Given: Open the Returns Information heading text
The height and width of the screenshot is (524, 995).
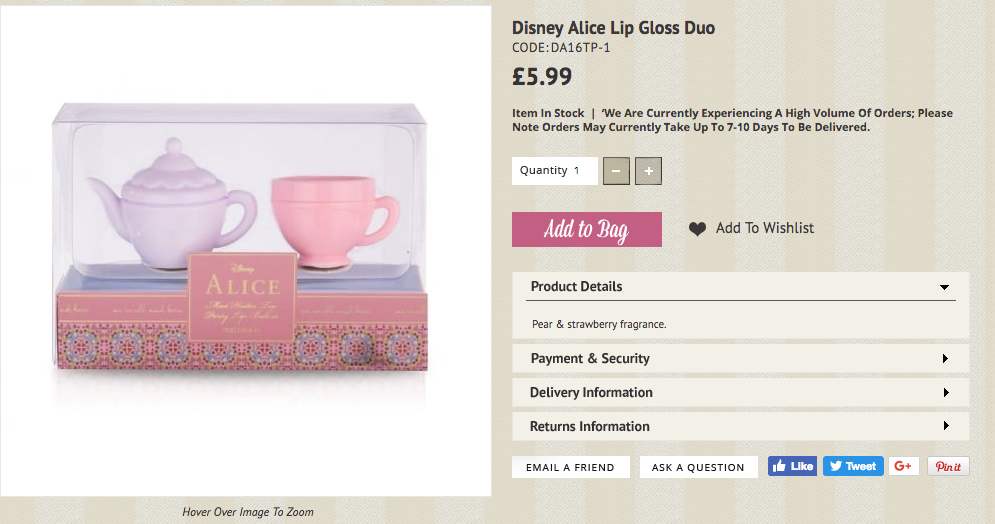Looking at the screenshot, I should click(x=589, y=427).
